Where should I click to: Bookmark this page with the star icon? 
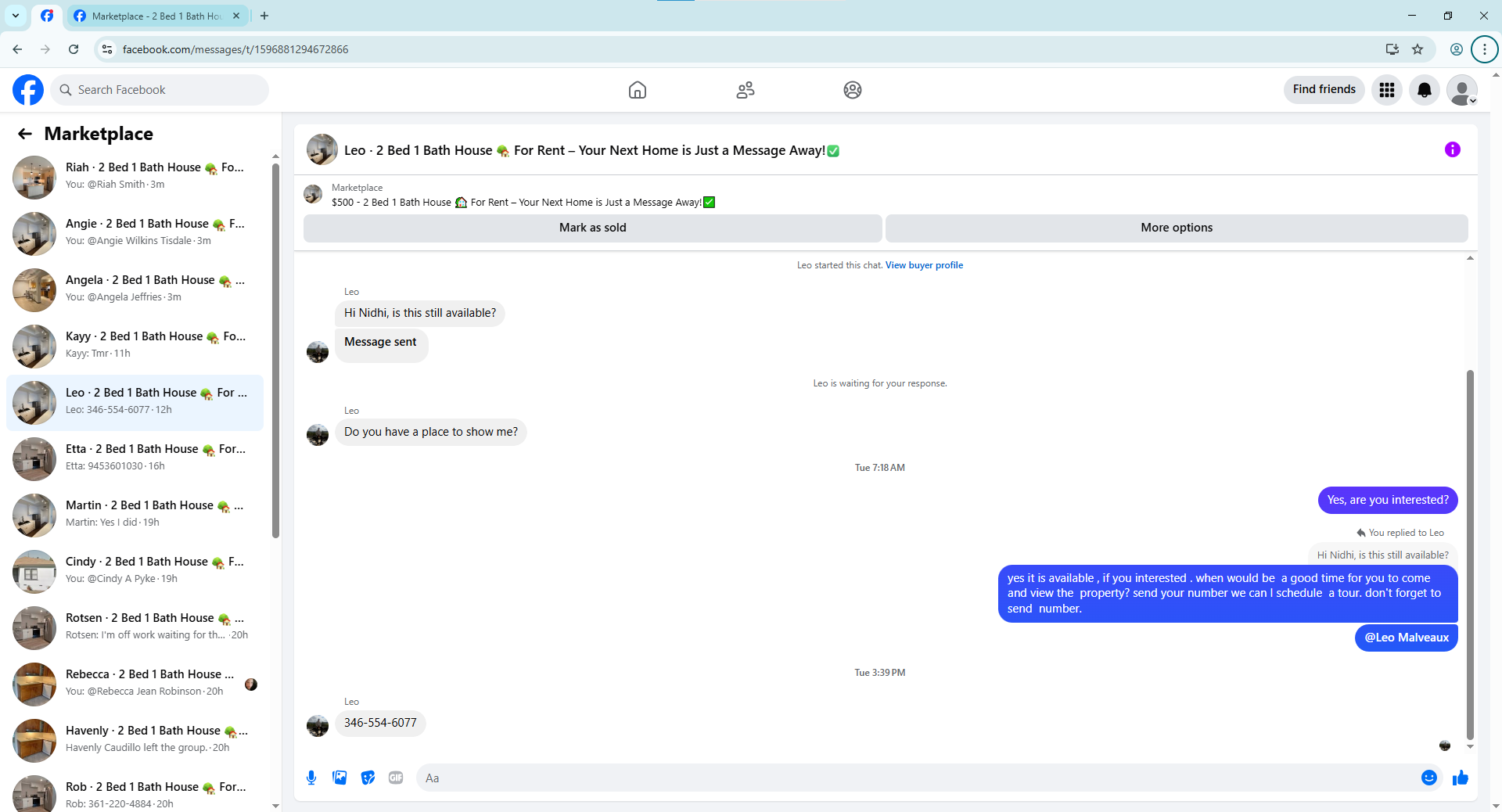coord(1418,49)
